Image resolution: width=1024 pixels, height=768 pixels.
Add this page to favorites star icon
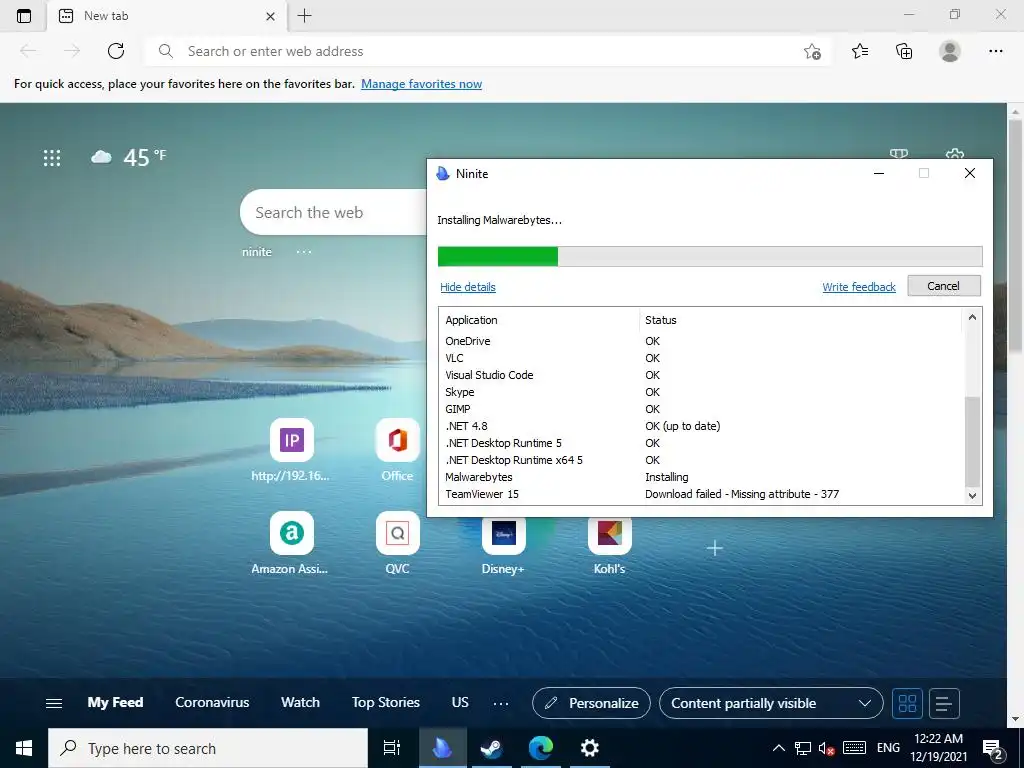tap(812, 51)
